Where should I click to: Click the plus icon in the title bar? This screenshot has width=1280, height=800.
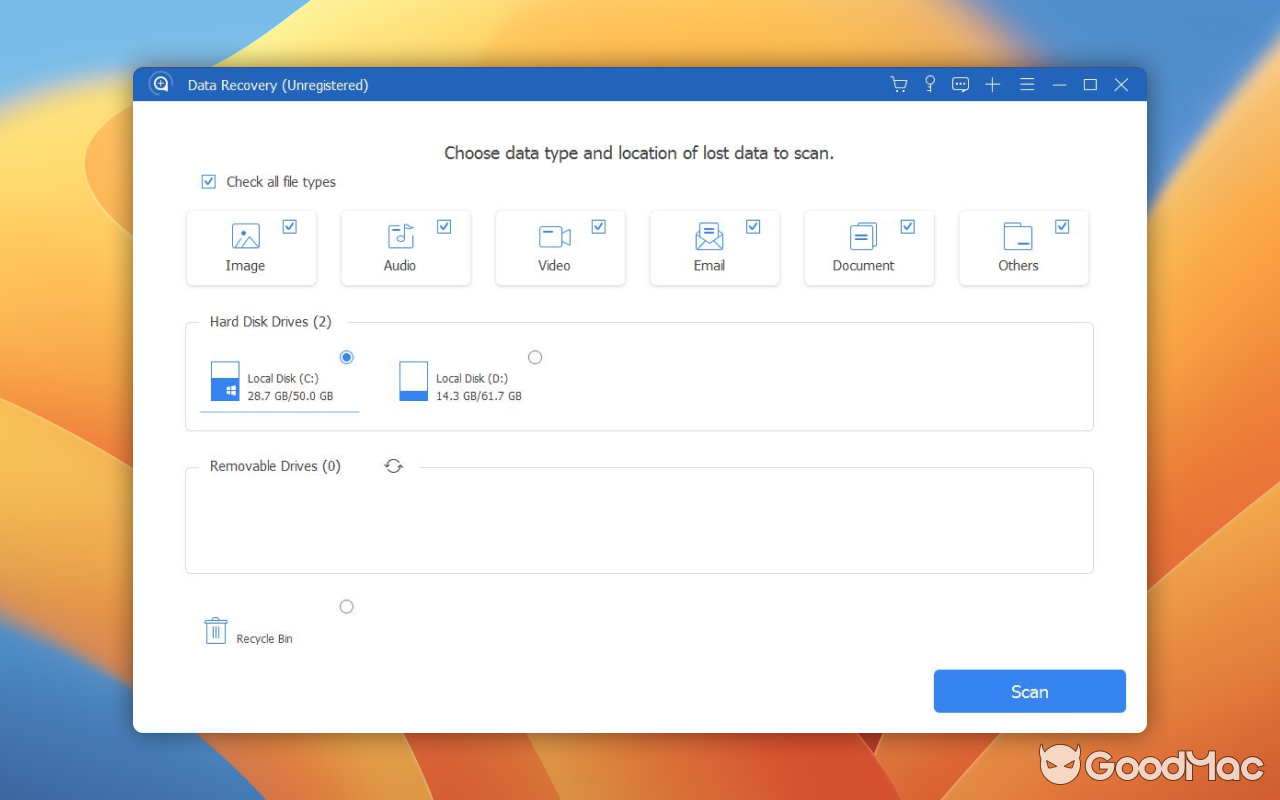(x=992, y=85)
